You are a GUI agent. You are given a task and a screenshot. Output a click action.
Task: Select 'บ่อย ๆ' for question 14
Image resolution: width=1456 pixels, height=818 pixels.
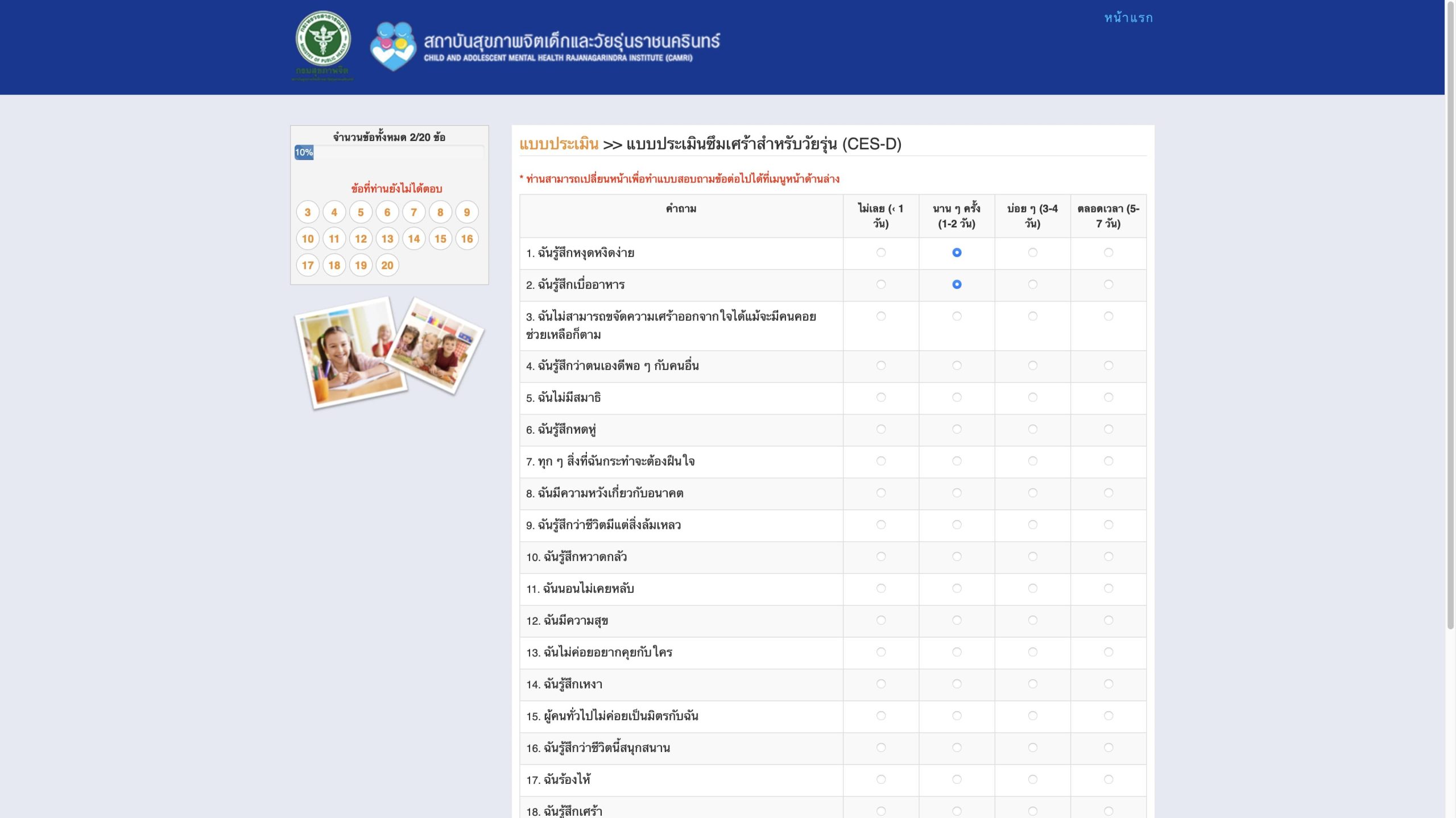tap(1032, 684)
